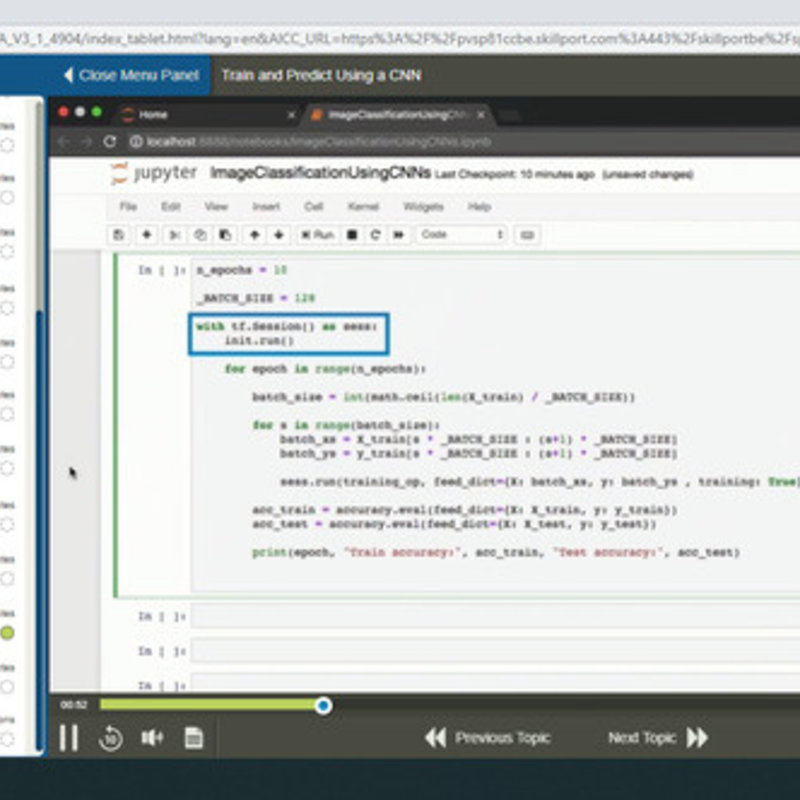Viewport: 800px width, 800px height.
Task: Open the Cell menu
Action: click(x=313, y=206)
